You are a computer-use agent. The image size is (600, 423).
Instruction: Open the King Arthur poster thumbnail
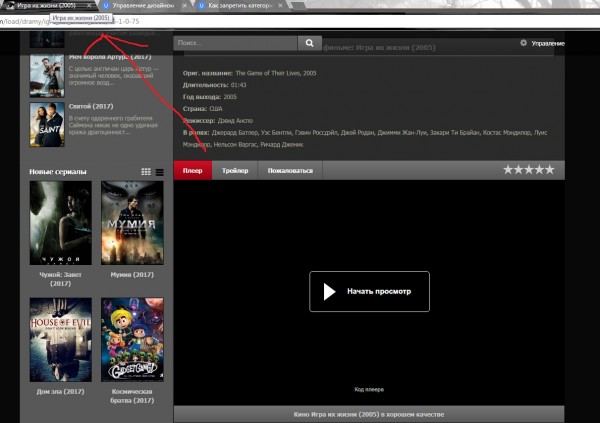[47, 76]
